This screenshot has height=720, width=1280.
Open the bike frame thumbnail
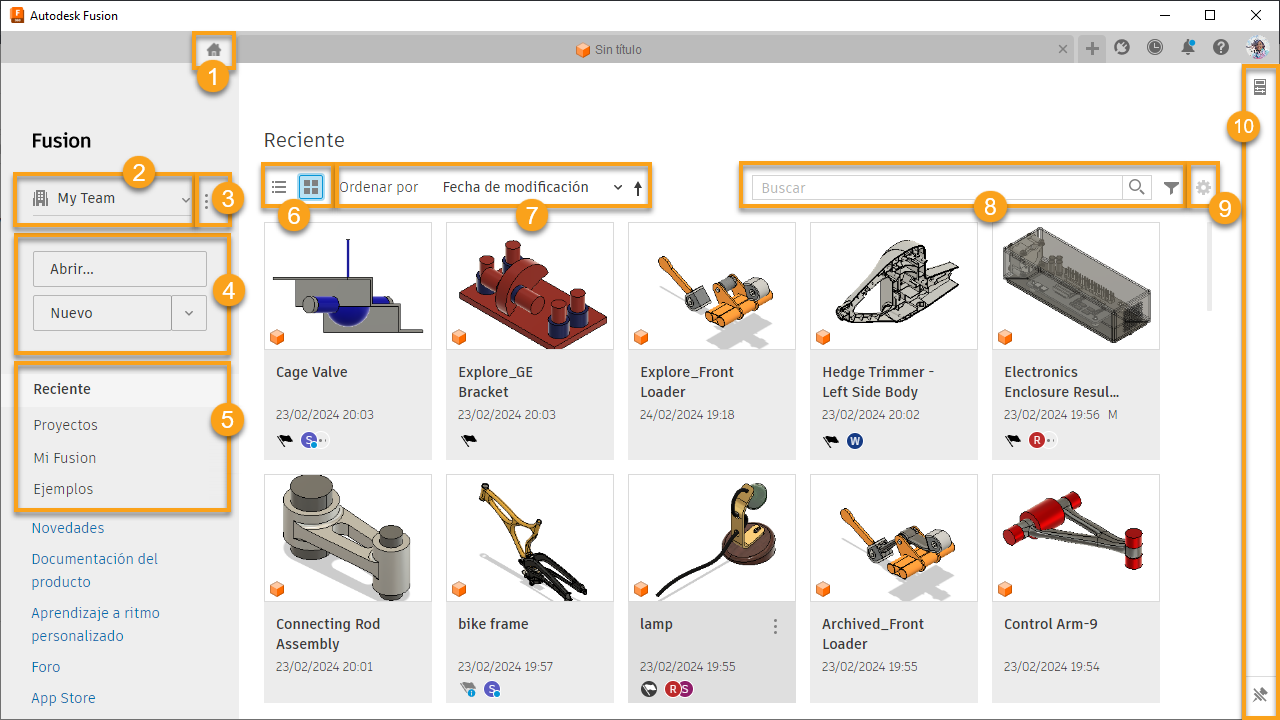[530, 537]
